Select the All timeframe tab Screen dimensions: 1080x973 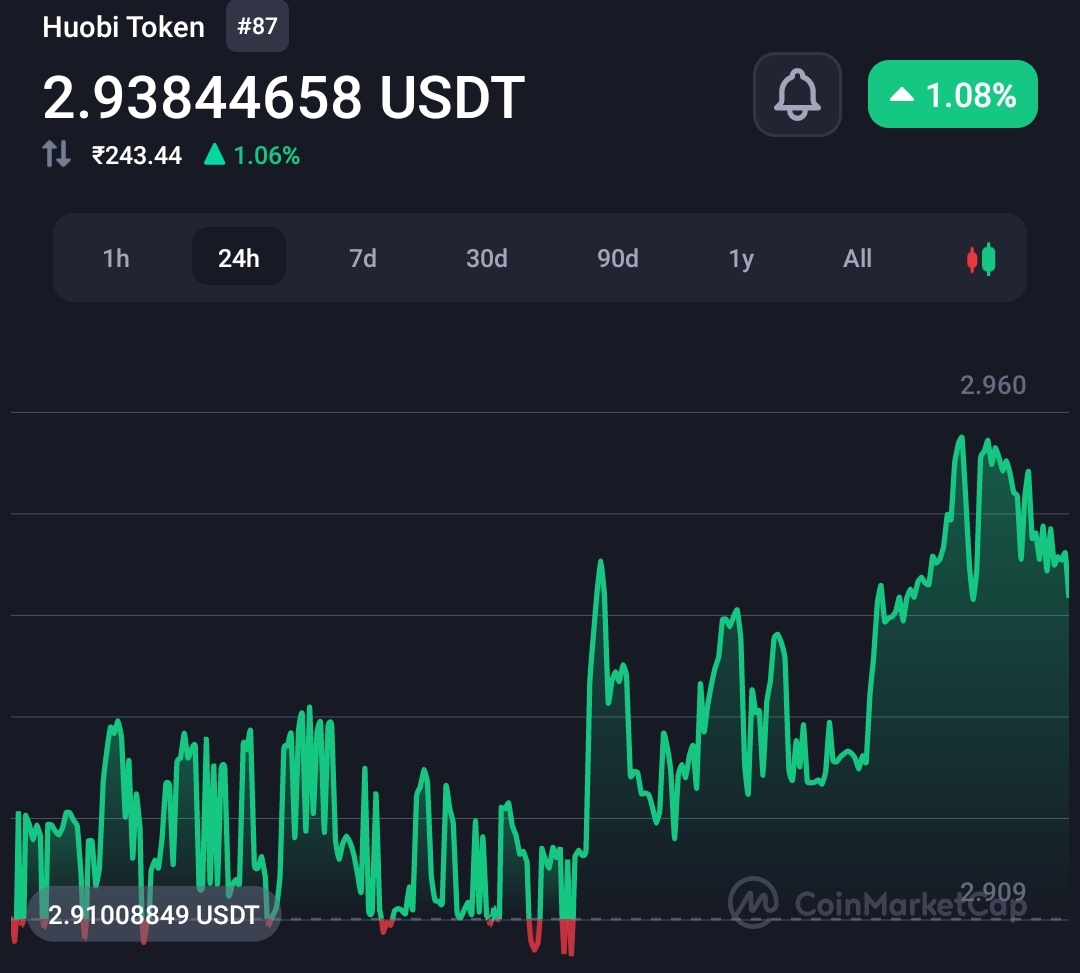tap(857, 258)
